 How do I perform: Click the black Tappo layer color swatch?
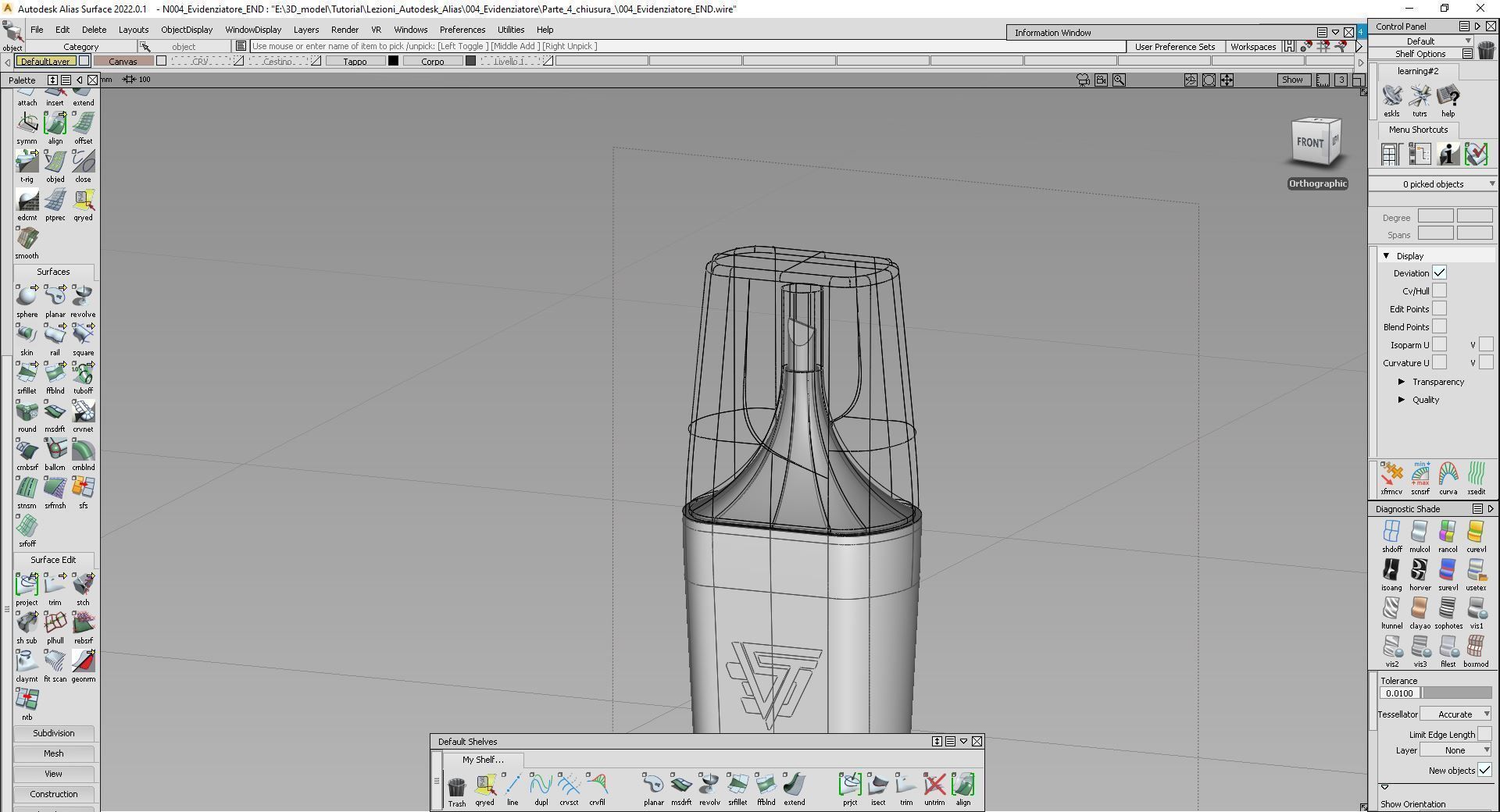[393, 61]
